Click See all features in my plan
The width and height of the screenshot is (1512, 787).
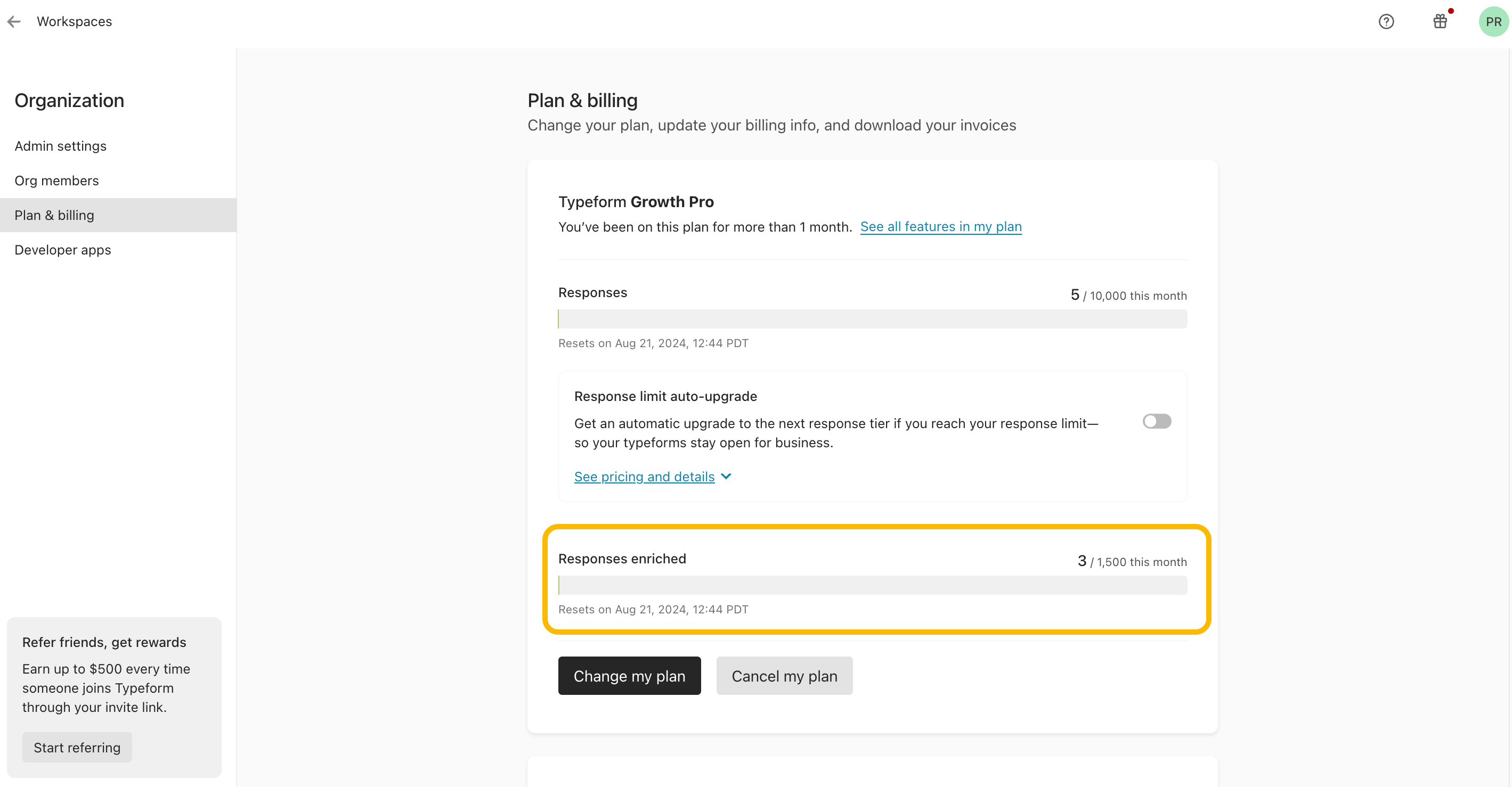(x=941, y=227)
